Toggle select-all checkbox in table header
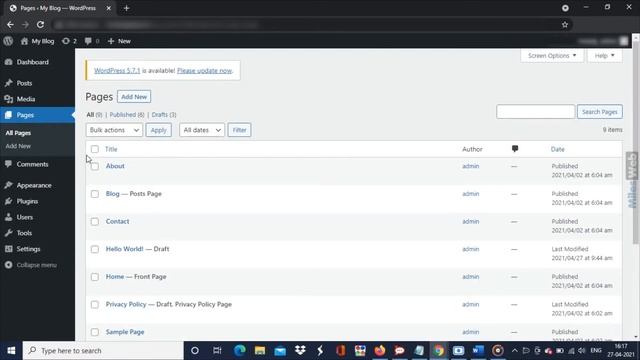The image size is (640, 360). (95, 149)
